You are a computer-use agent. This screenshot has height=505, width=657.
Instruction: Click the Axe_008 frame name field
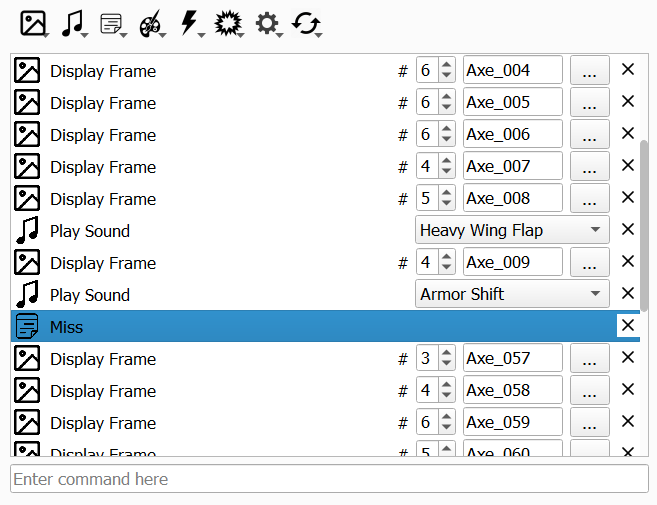pyautogui.click(x=512, y=199)
